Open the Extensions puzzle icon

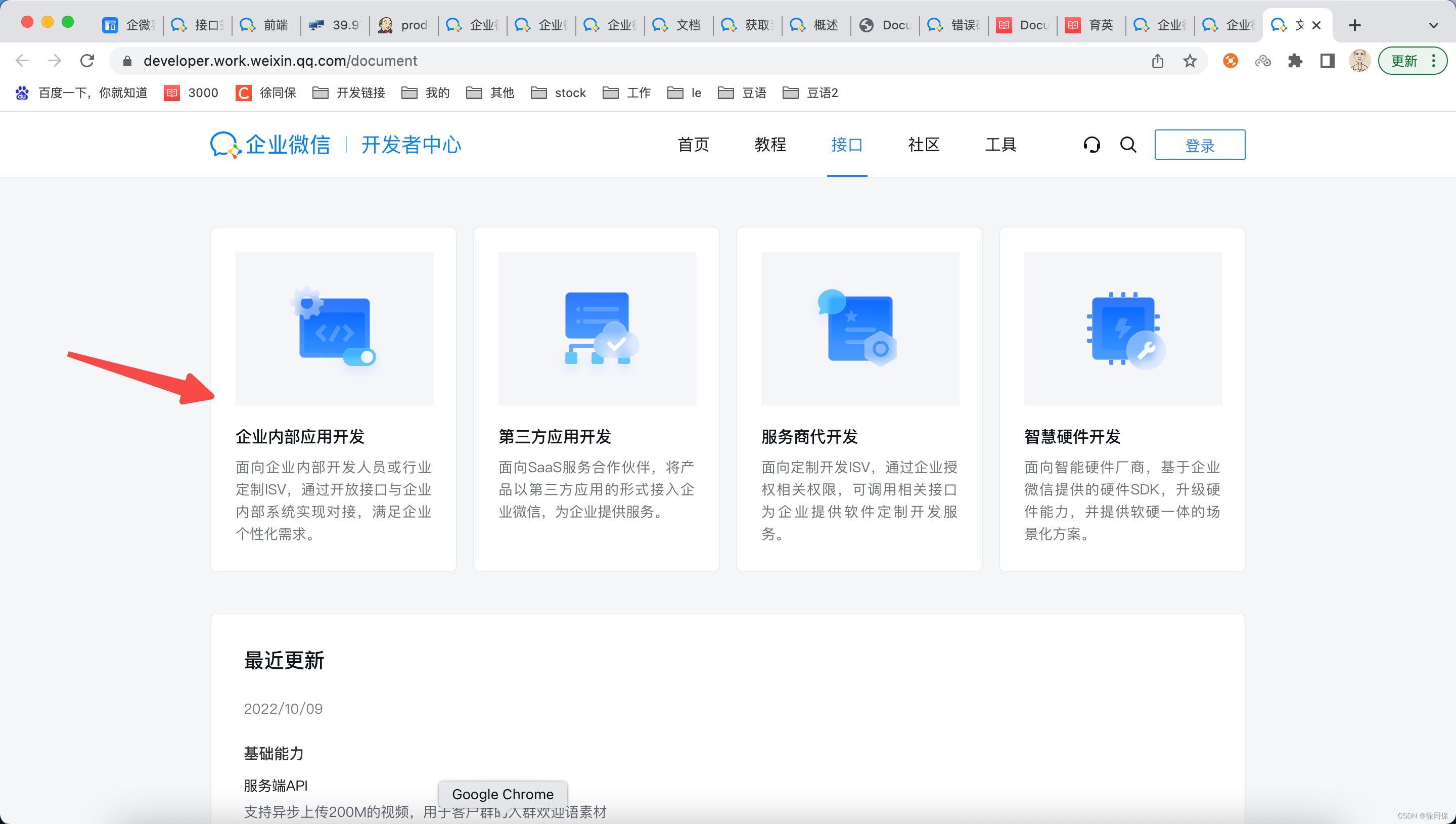coord(1295,61)
